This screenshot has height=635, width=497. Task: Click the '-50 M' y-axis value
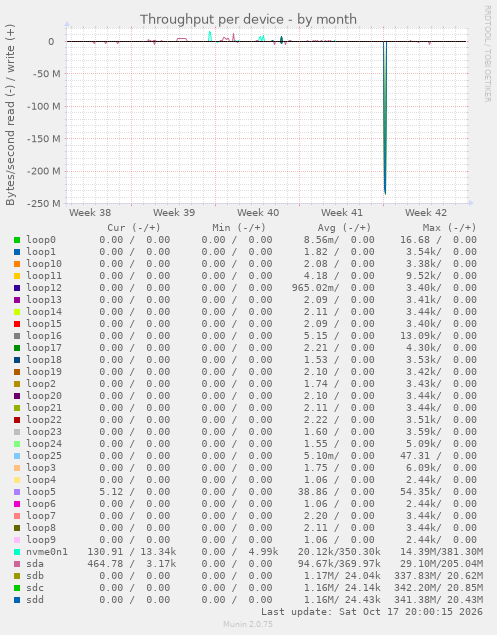click(46, 74)
